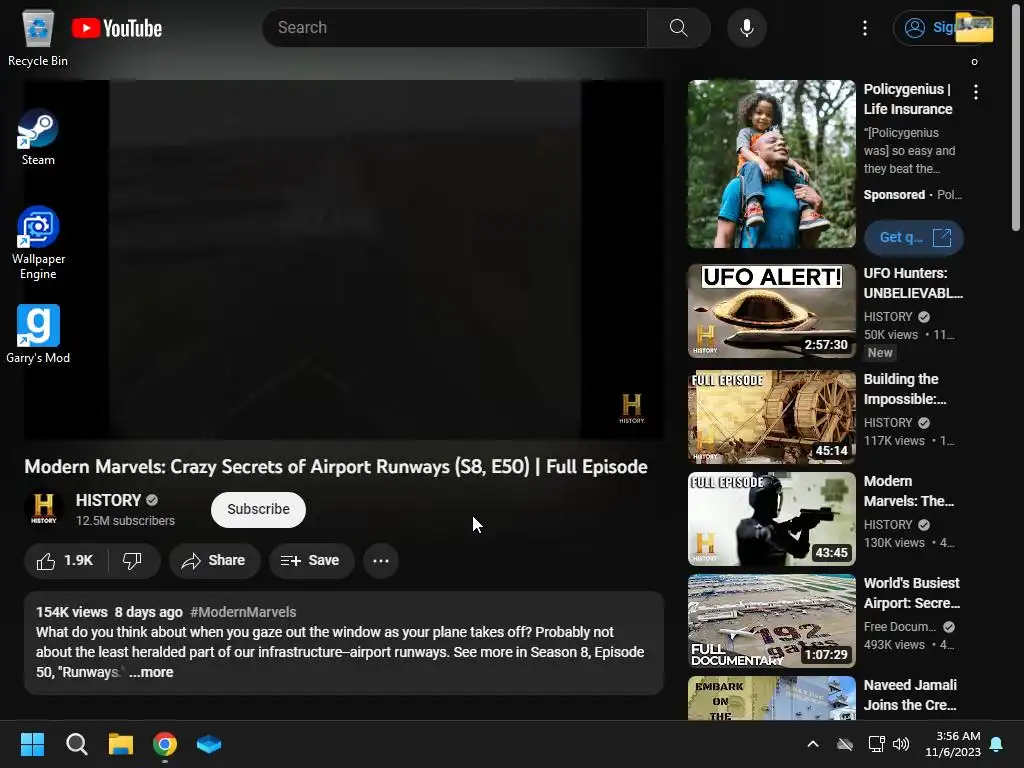Screen dimensions: 1024x768
Task: Share the Modern Marvels video
Action: pyautogui.click(x=214, y=561)
